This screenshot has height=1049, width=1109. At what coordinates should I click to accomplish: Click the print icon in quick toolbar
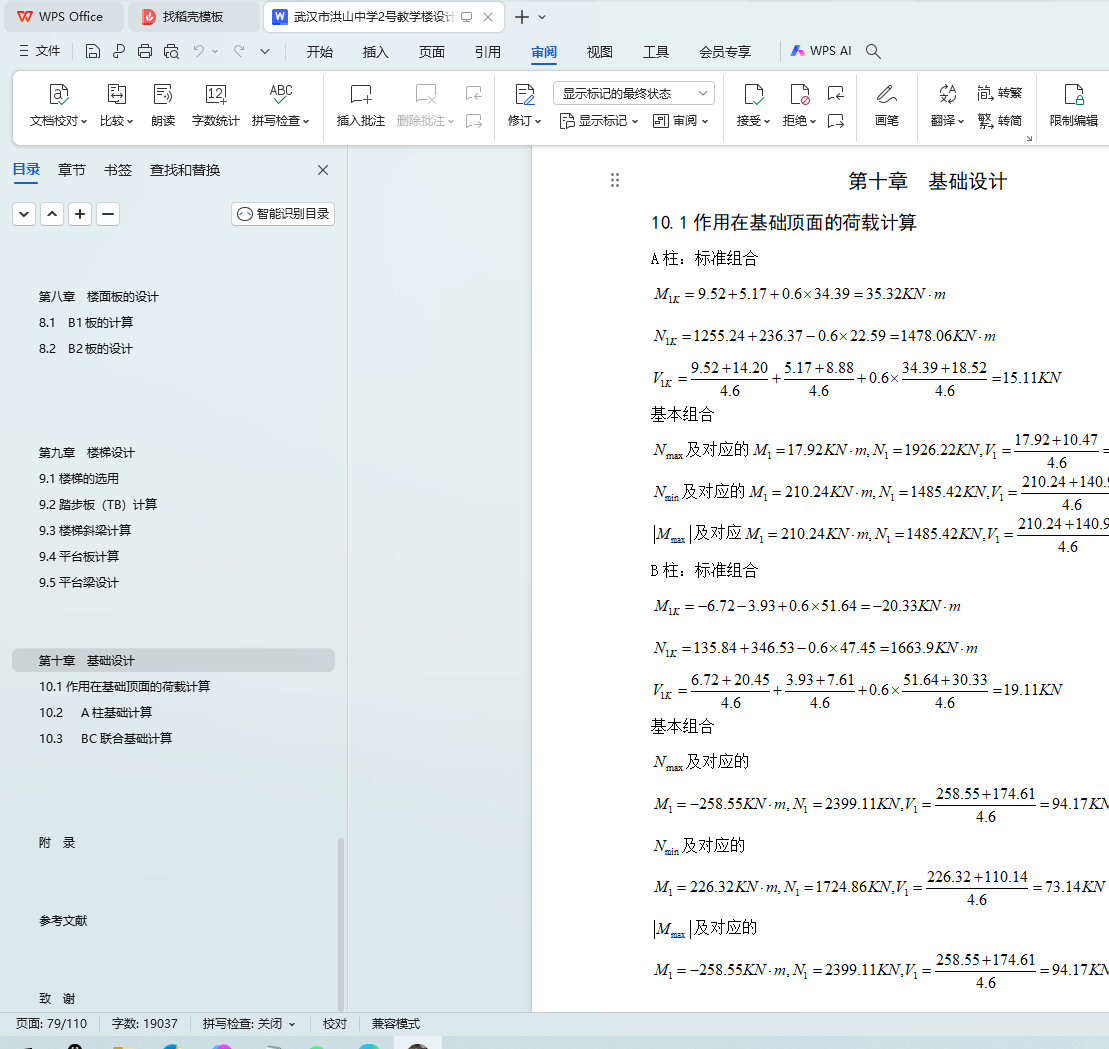[145, 51]
